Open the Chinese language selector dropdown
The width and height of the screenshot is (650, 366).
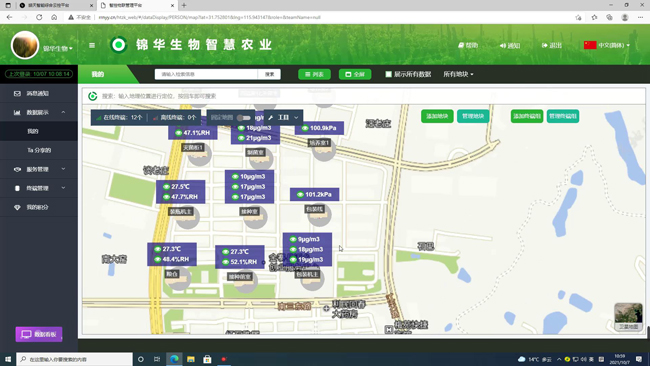607,45
